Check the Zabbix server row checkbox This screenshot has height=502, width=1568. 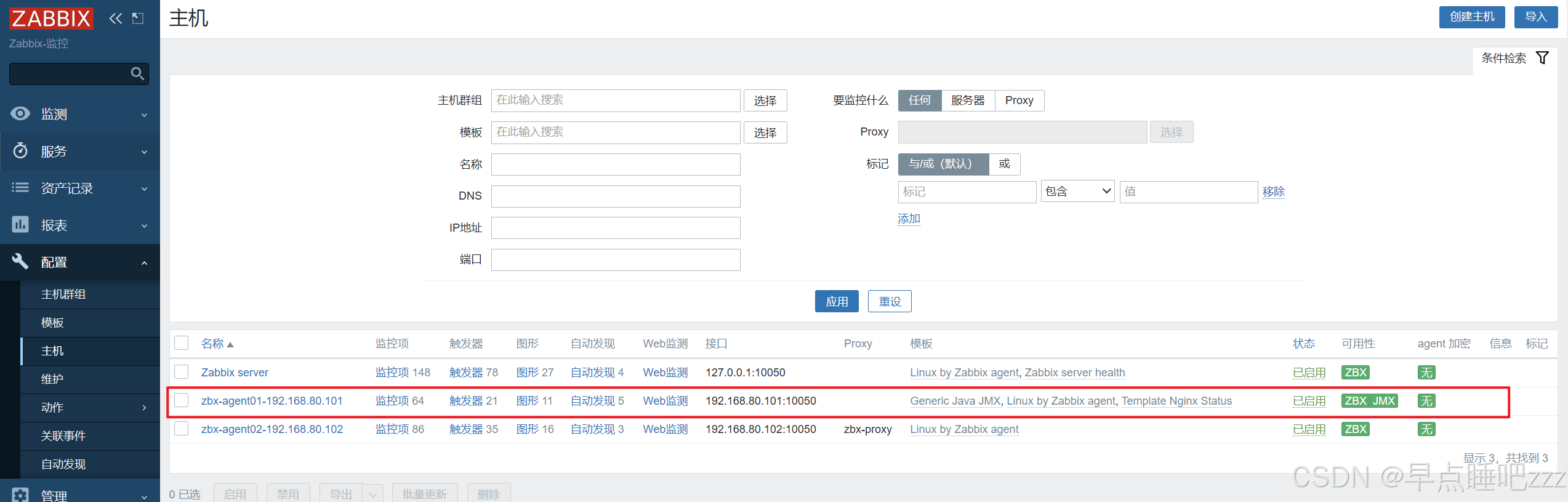(182, 372)
